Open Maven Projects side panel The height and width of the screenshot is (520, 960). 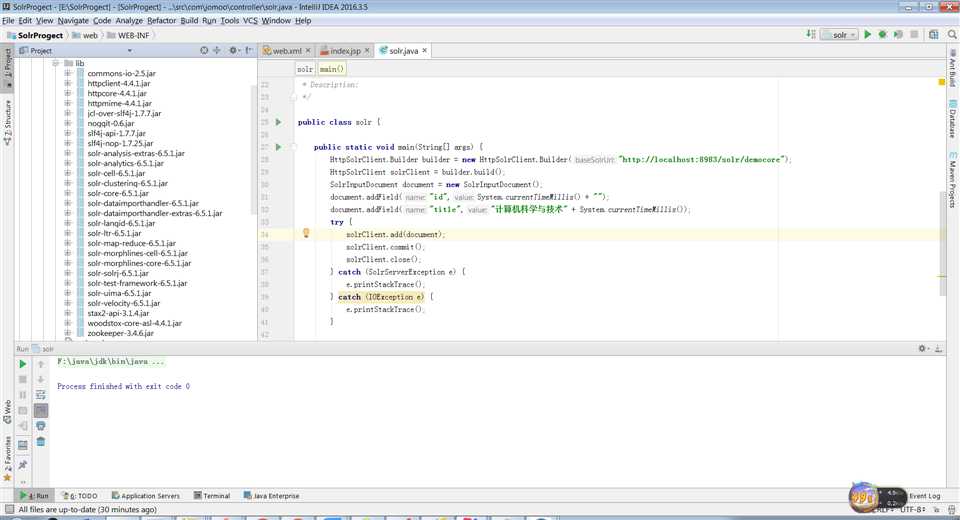pos(953,179)
